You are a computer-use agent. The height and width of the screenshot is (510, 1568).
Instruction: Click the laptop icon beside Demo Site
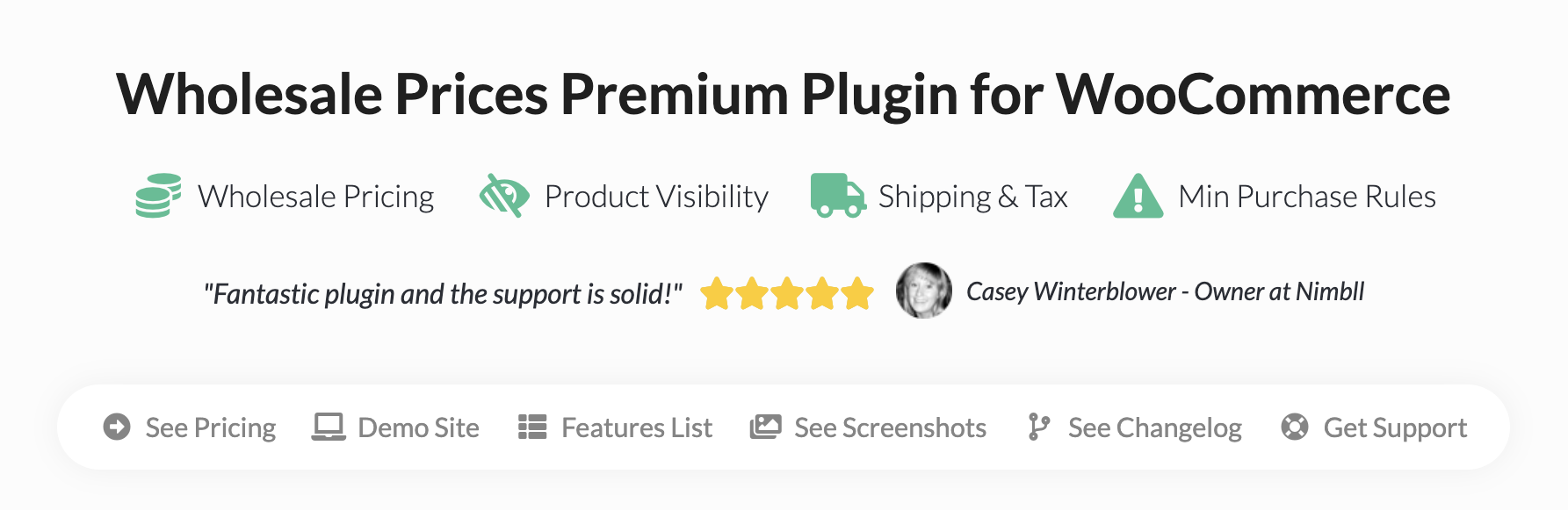coord(329,427)
